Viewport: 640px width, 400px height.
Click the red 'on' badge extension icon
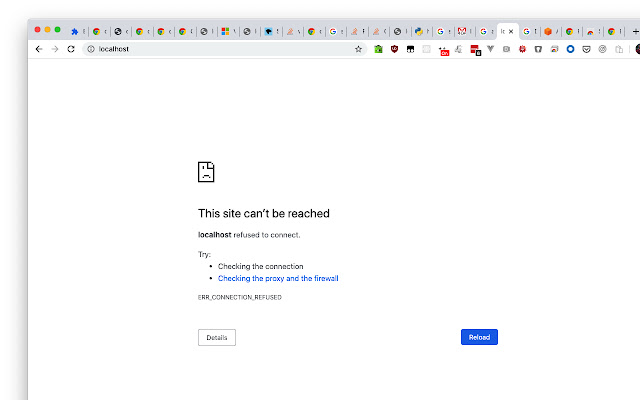pyautogui.click(x=444, y=51)
